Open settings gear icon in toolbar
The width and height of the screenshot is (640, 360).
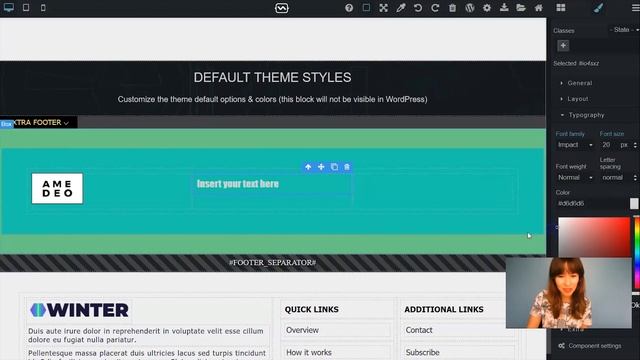click(487, 8)
